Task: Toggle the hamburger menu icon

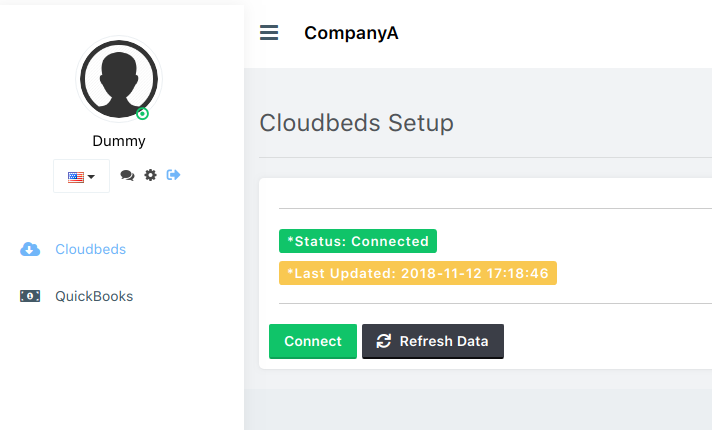Action: point(269,33)
